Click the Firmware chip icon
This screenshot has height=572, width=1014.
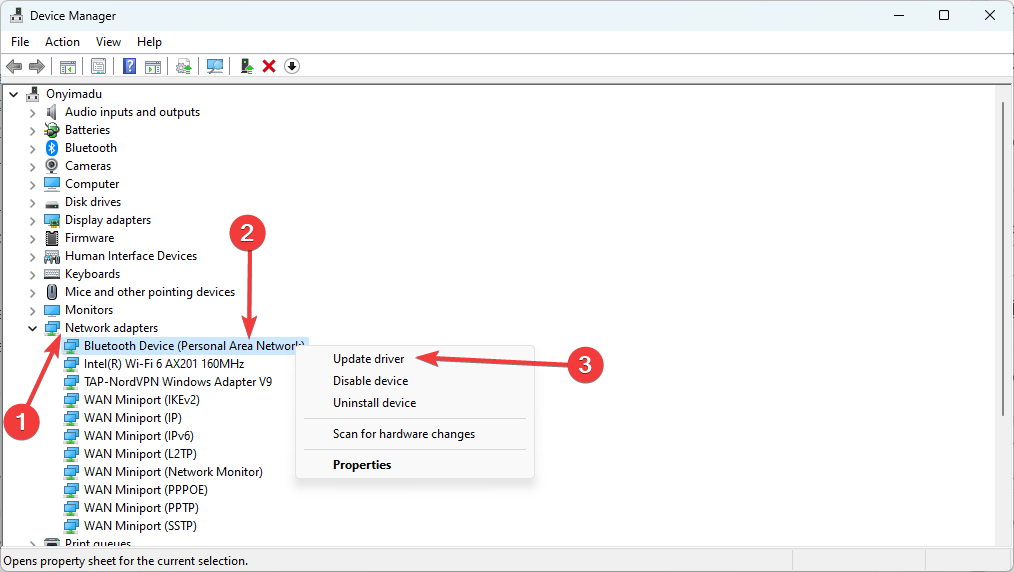(52, 238)
